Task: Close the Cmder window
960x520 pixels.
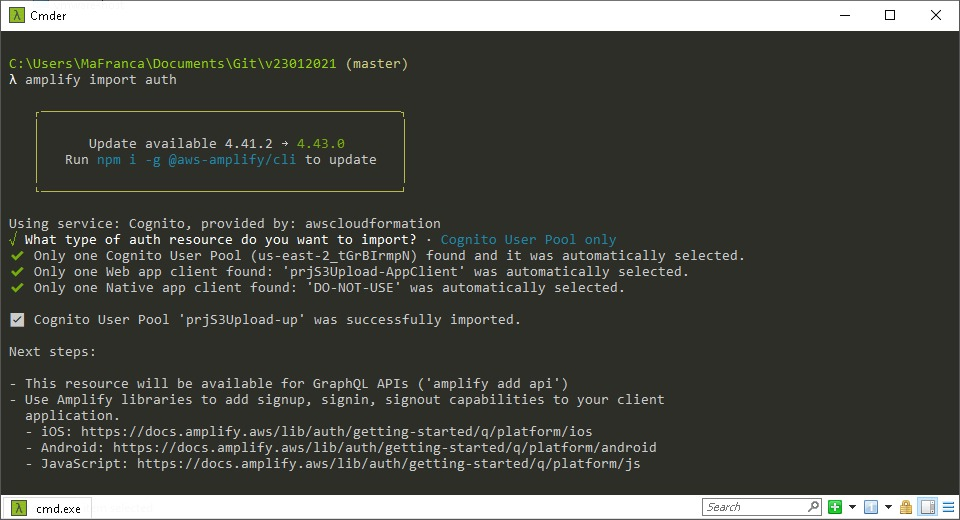Action: pyautogui.click(x=936, y=15)
